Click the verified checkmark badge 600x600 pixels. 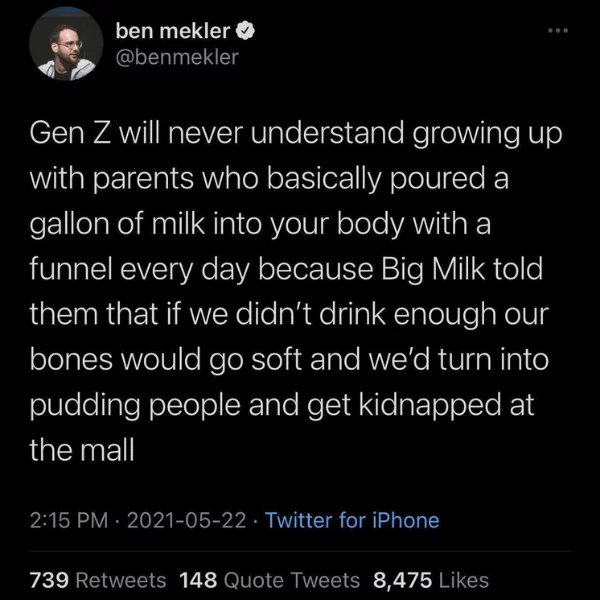(x=245, y=31)
